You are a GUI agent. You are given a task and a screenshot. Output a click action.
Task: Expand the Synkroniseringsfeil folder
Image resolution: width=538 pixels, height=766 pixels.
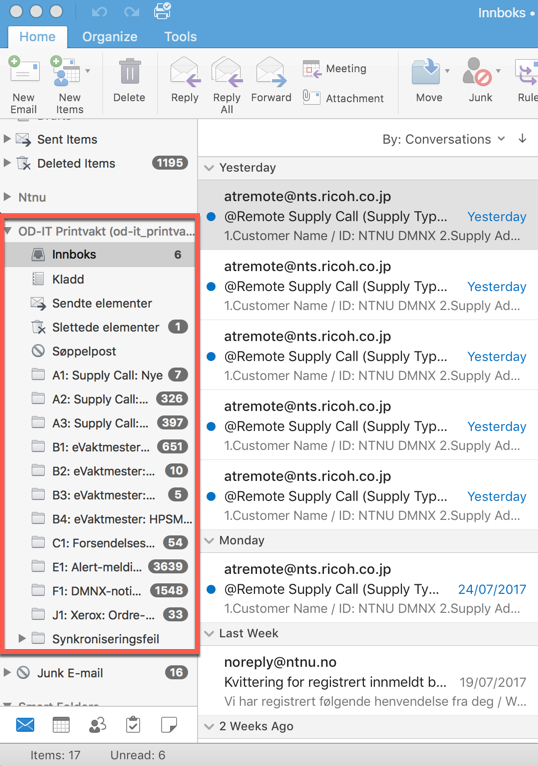[x=22, y=638]
